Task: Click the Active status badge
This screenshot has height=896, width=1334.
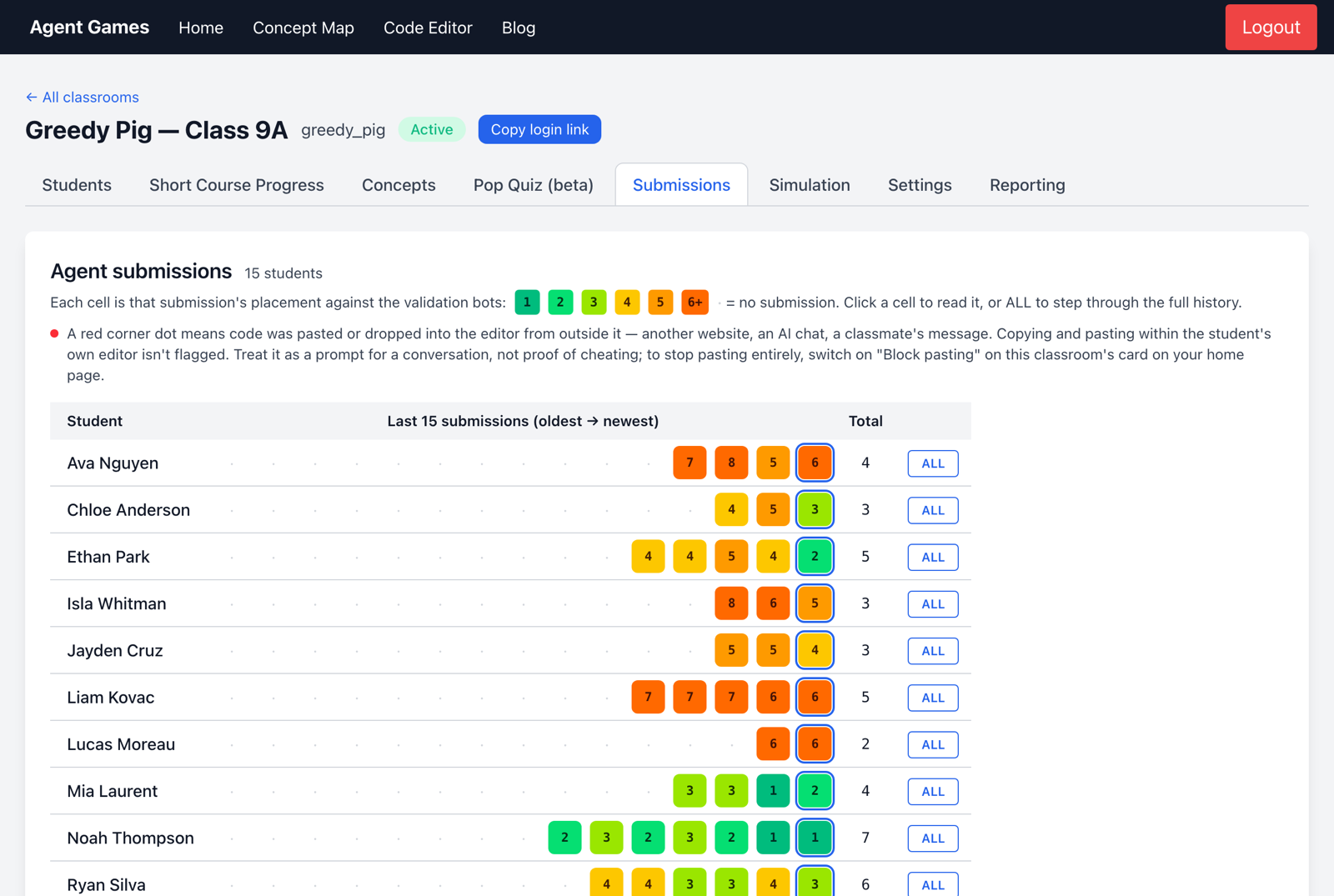Action: click(x=432, y=129)
